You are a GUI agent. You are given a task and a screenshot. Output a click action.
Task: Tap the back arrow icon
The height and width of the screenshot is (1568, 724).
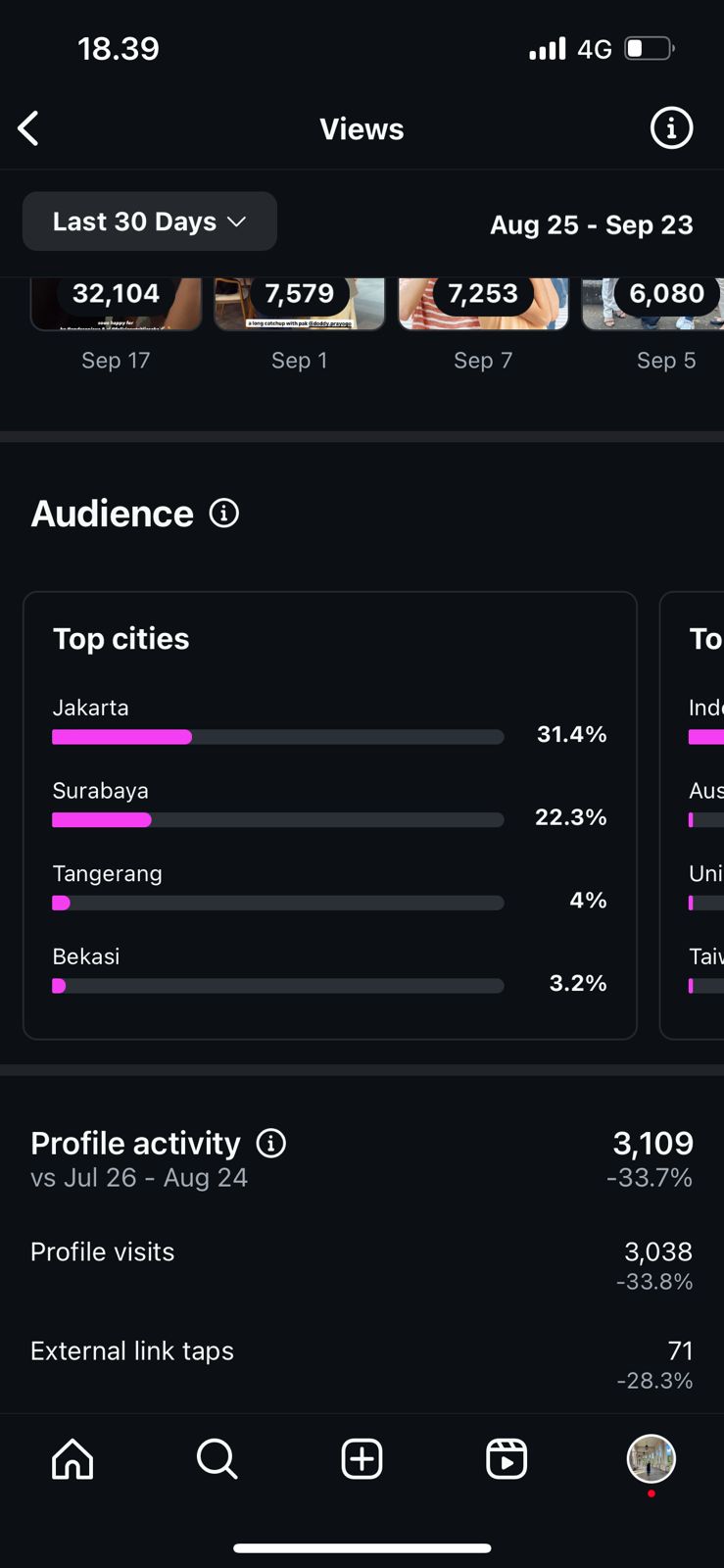click(x=29, y=128)
